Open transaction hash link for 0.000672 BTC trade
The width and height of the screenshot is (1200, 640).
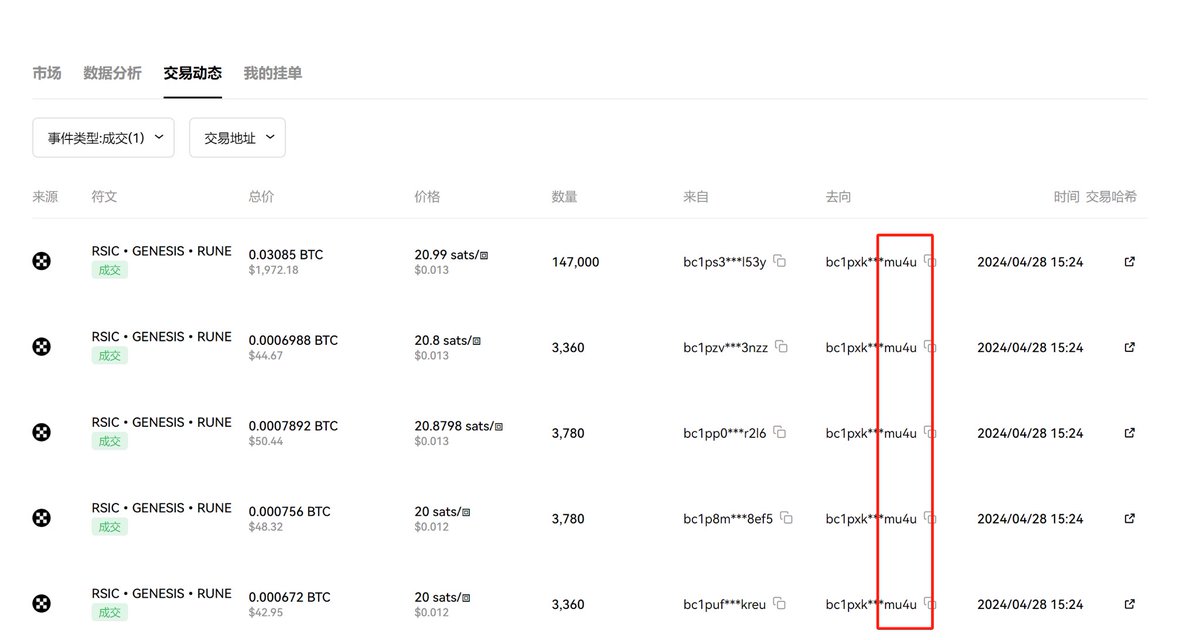[x=1130, y=604]
